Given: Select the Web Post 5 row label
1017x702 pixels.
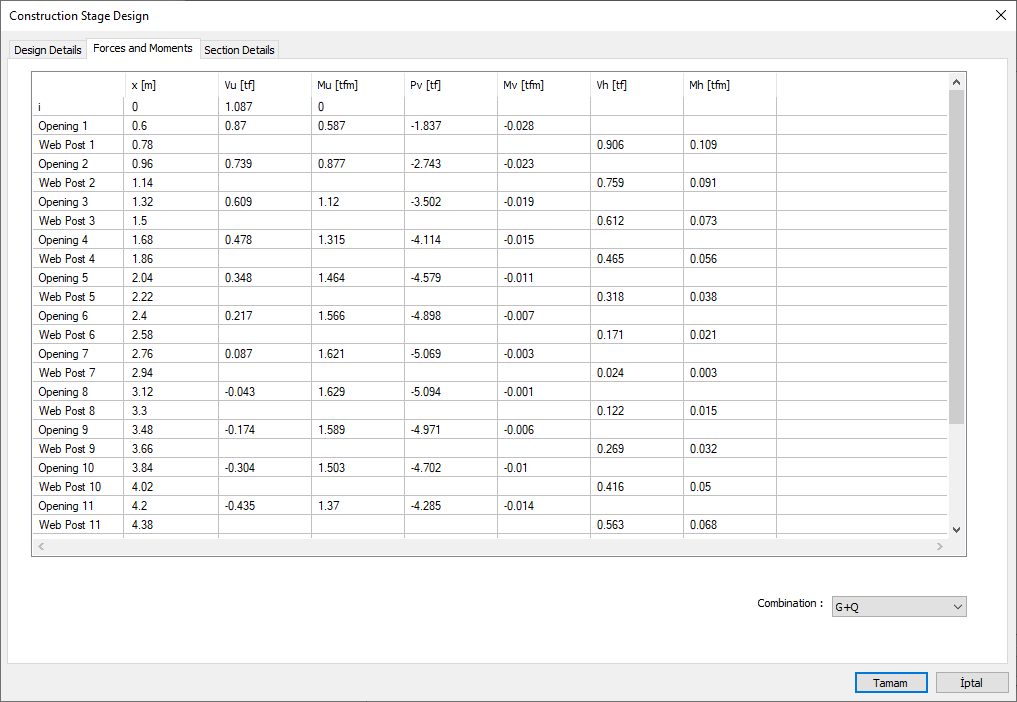Looking at the screenshot, I should point(67,297).
